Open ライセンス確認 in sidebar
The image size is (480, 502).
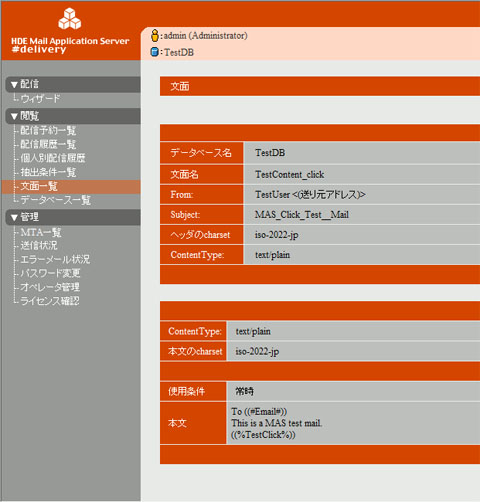pos(50,301)
